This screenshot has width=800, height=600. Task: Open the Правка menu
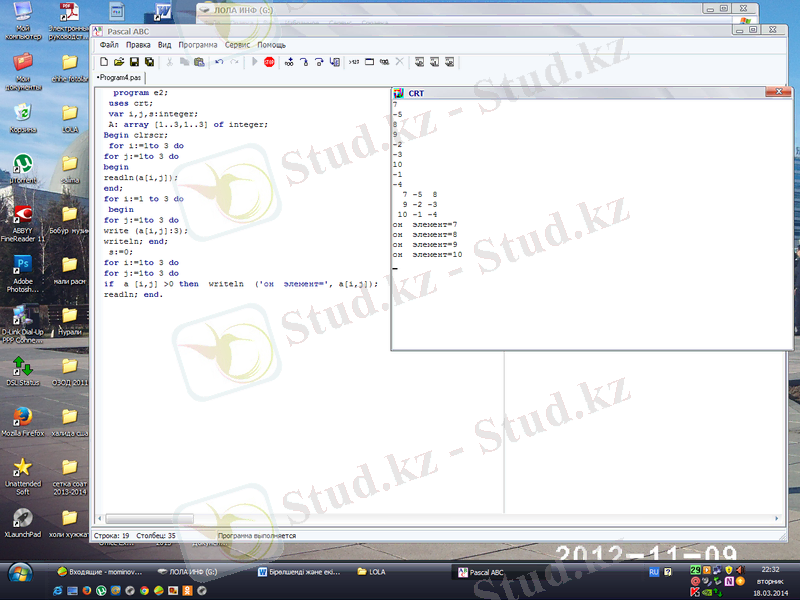(x=138, y=45)
